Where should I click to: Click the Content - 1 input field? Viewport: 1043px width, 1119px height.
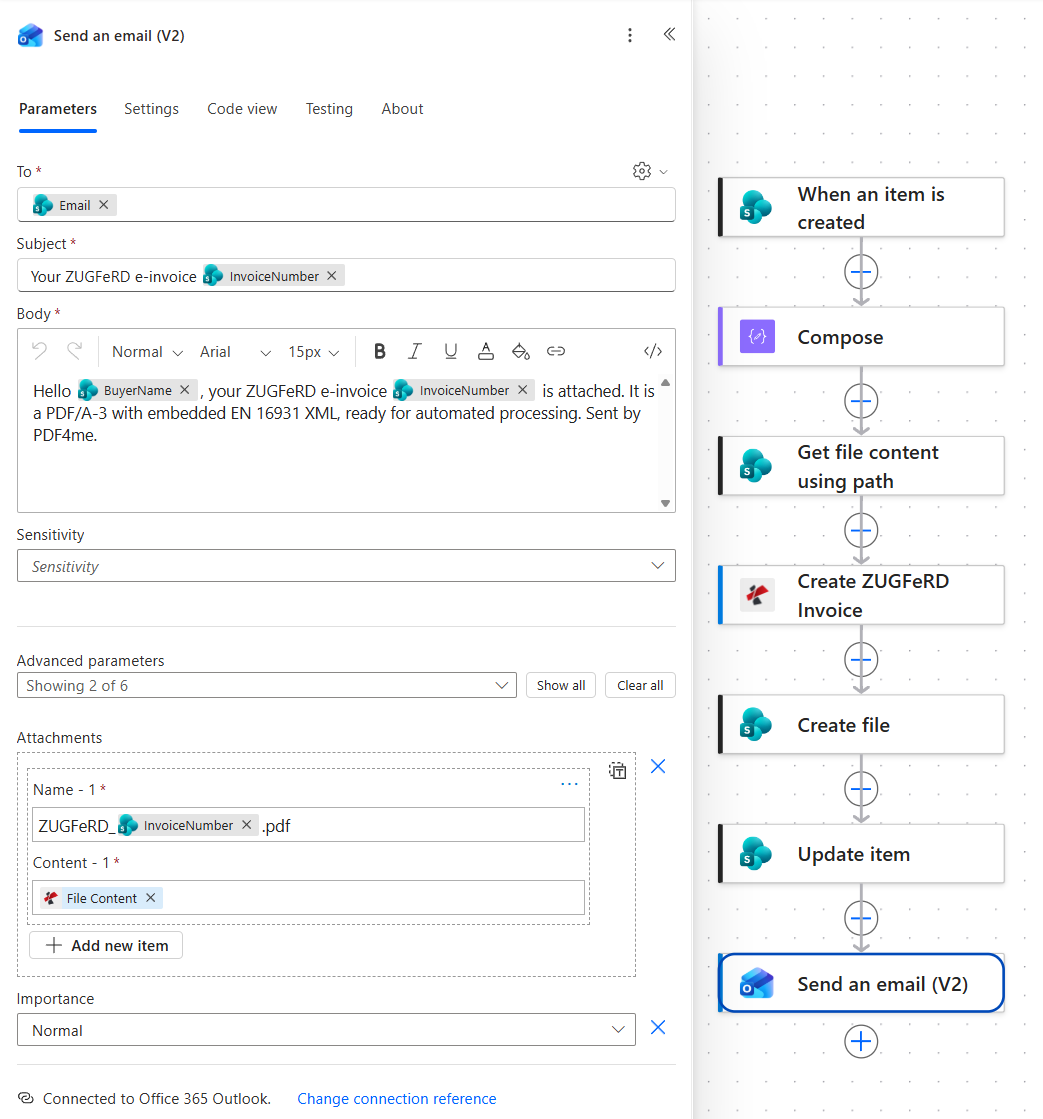(x=308, y=898)
